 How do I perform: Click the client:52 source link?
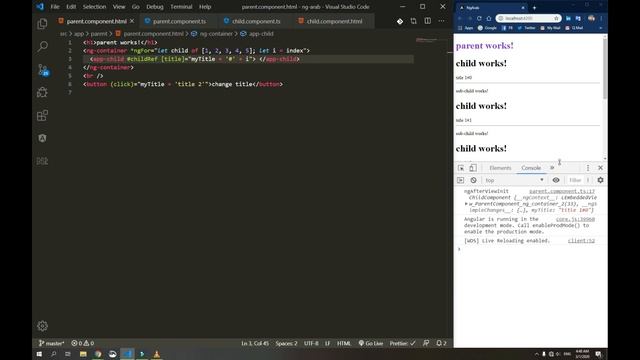[x=581, y=241]
